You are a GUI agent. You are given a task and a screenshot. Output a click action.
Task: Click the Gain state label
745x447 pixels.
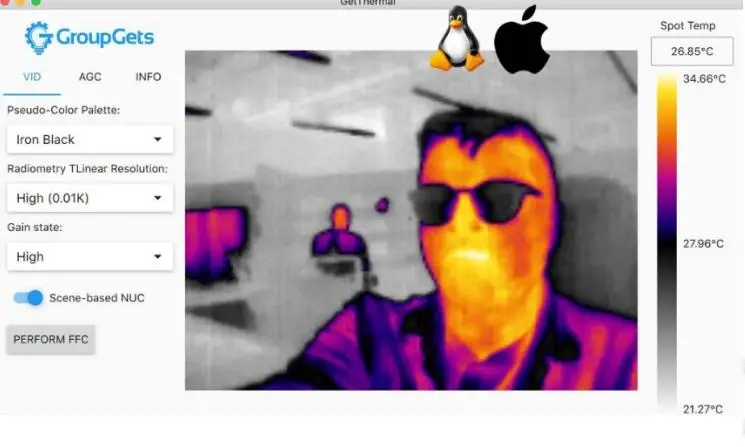35,227
